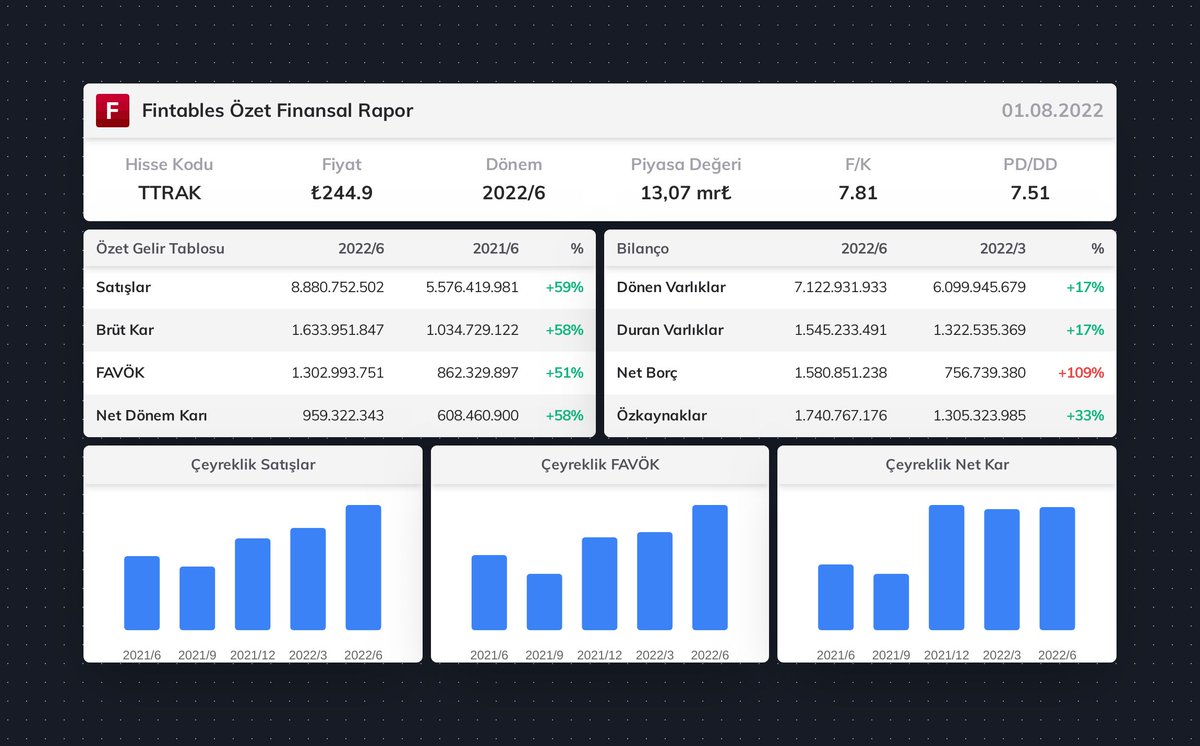Viewport: 1200px width, 746px height.
Task: Click Özkaynaklar value 1.305.323.985
Action: pos(979,415)
